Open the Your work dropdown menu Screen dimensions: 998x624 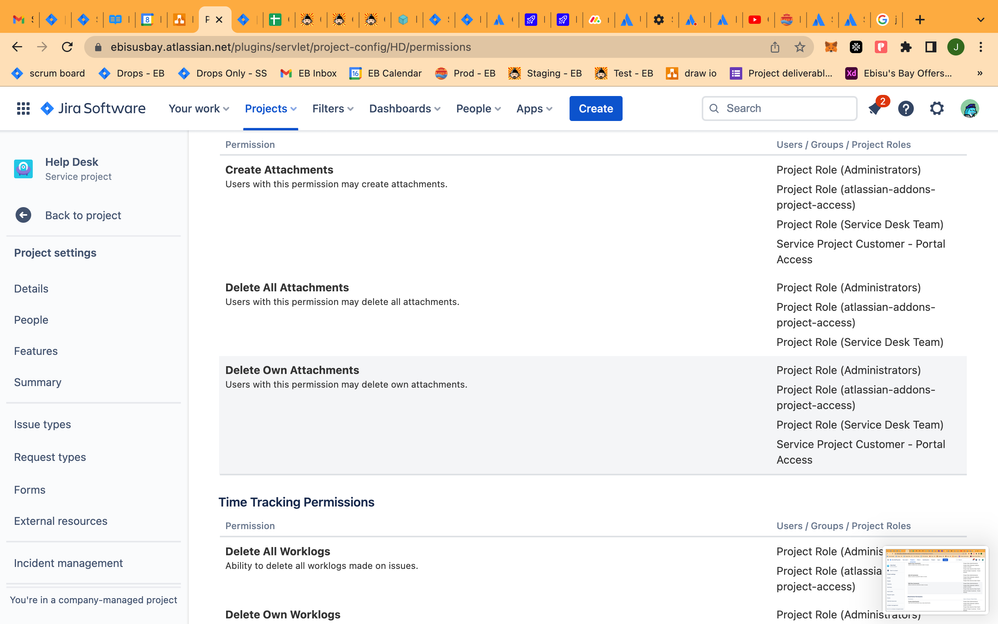199,108
